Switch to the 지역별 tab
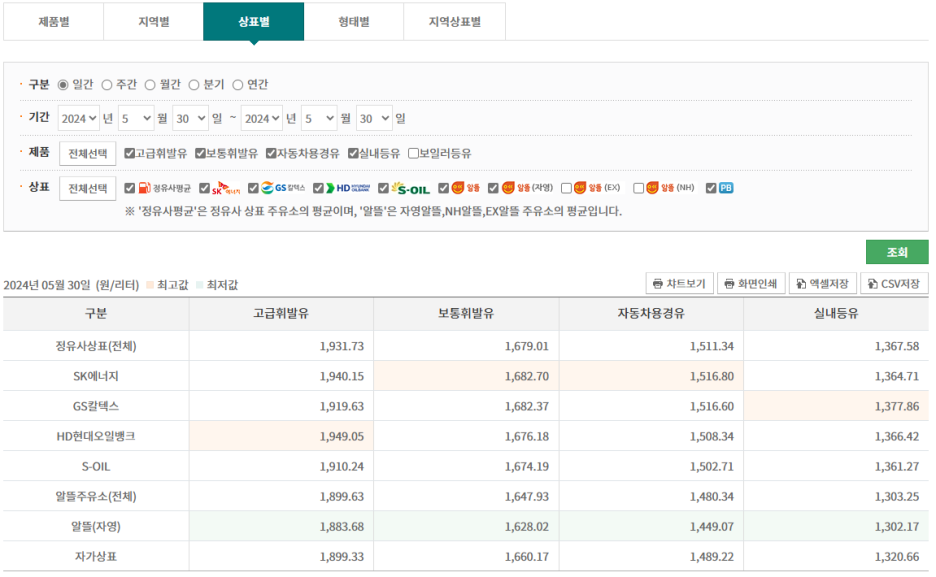 (x=153, y=21)
